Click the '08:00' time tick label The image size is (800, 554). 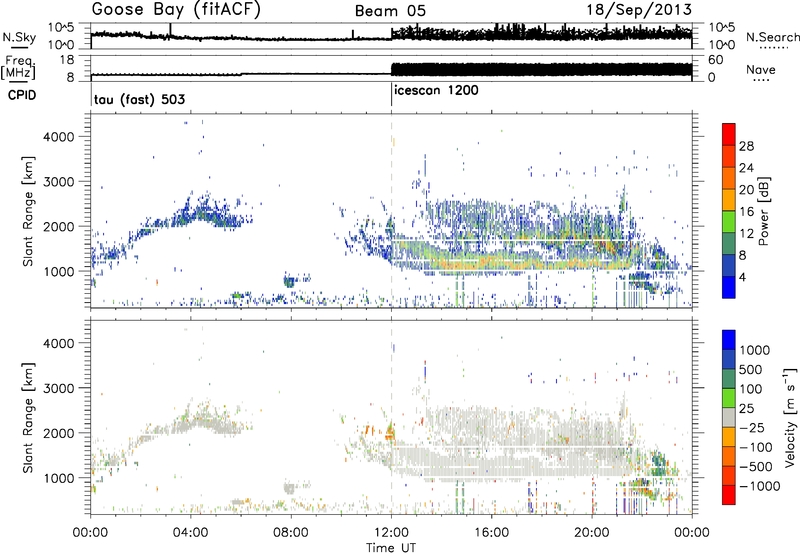click(x=291, y=533)
